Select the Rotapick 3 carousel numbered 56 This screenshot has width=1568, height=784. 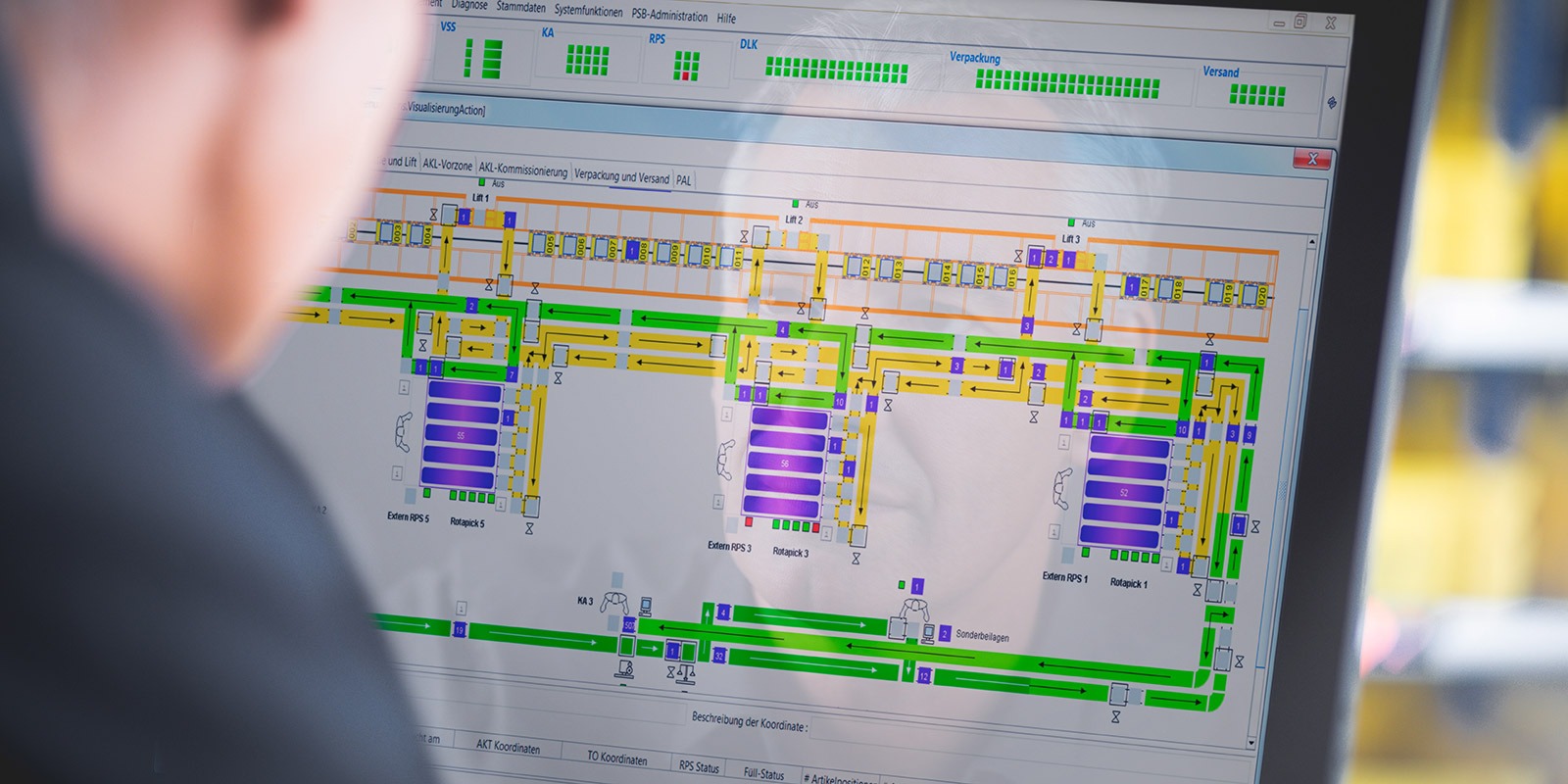[785, 463]
